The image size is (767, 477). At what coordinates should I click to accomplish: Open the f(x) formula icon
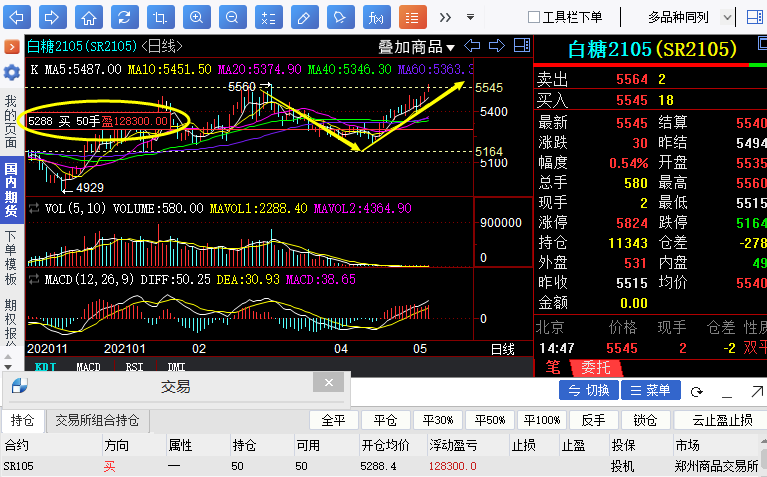coord(377,18)
